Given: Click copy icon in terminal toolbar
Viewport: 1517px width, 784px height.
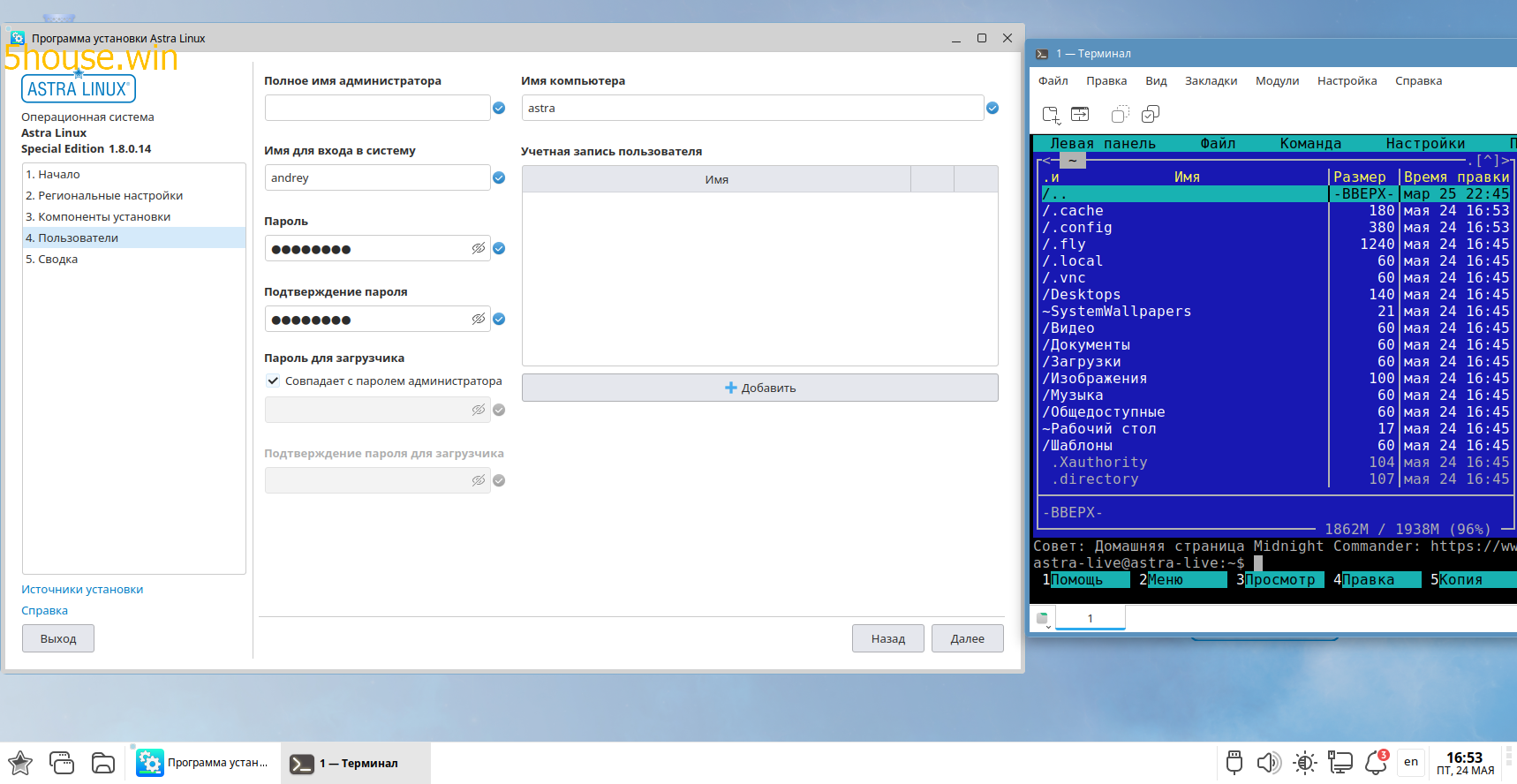Looking at the screenshot, I should 1121,114.
